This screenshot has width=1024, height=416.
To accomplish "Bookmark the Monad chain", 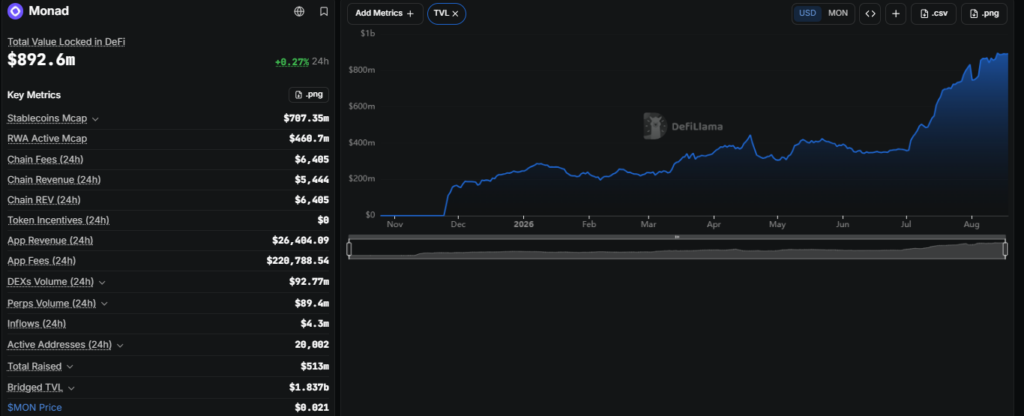I will (324, 11).
